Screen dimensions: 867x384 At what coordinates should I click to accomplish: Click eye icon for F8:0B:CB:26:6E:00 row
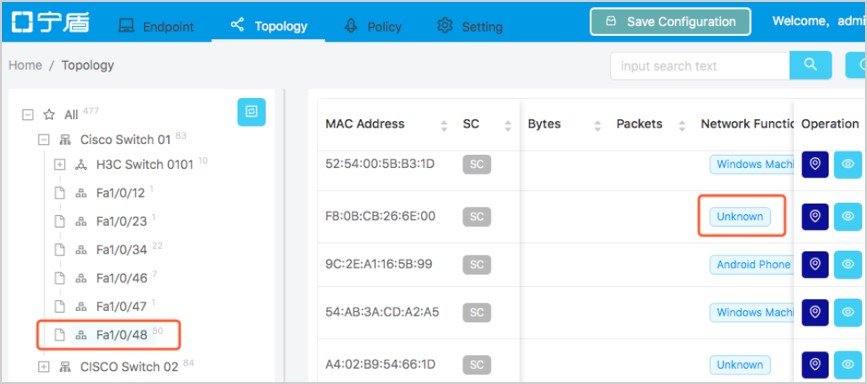pyautogui.click(x=848, y=216)
